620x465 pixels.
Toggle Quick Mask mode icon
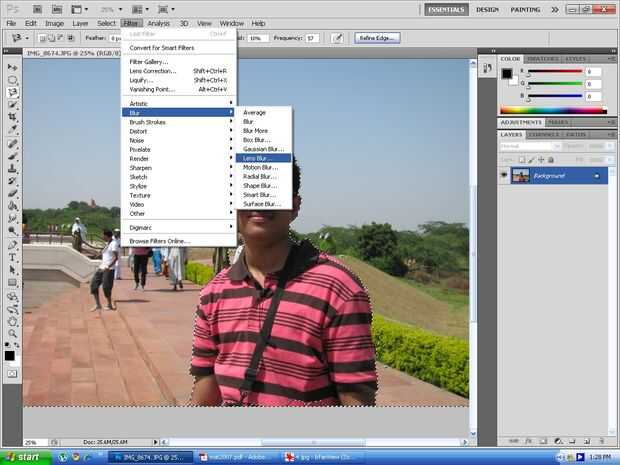pos(12,374)
